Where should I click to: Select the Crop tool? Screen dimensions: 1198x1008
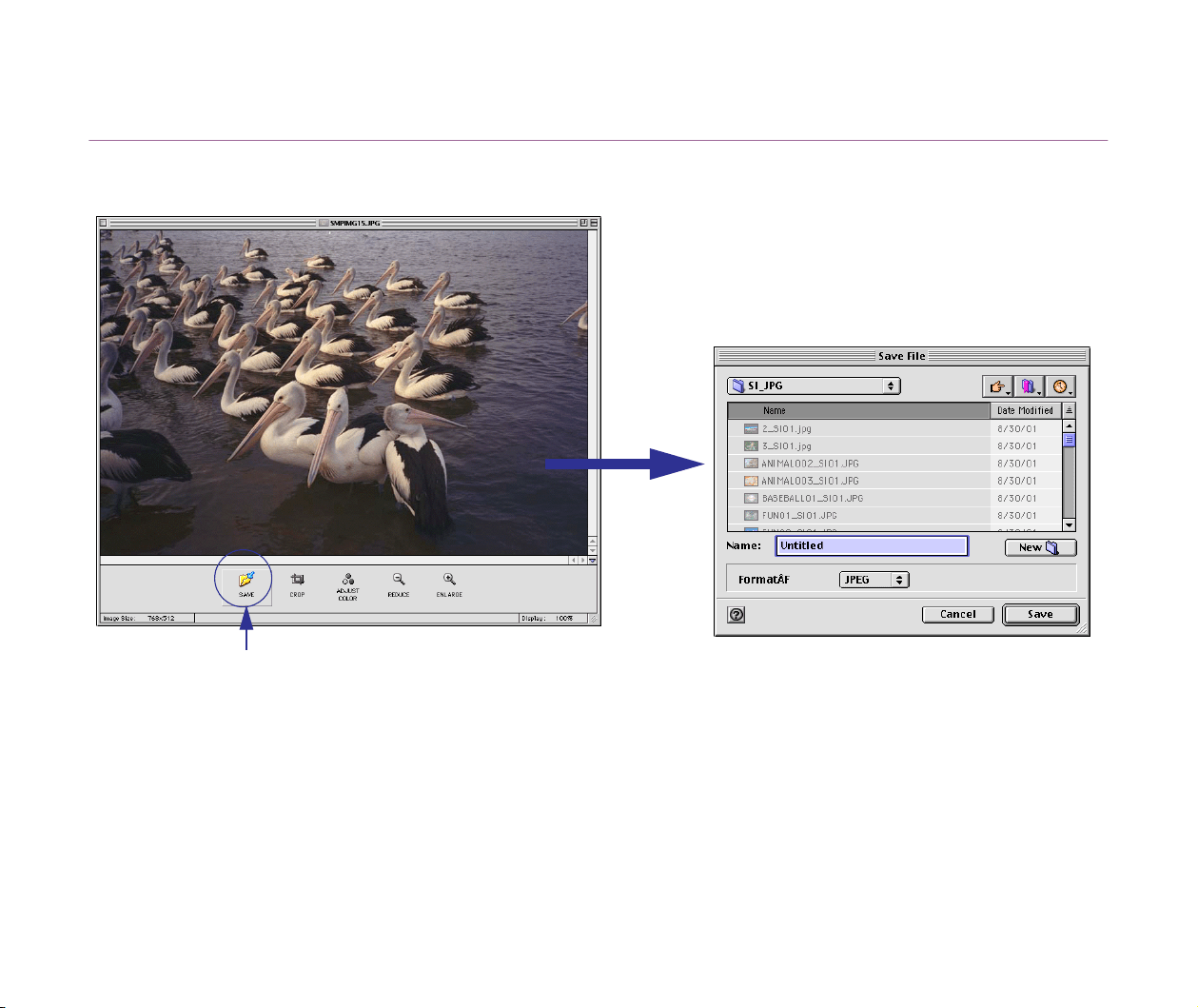tap(297, 584)
